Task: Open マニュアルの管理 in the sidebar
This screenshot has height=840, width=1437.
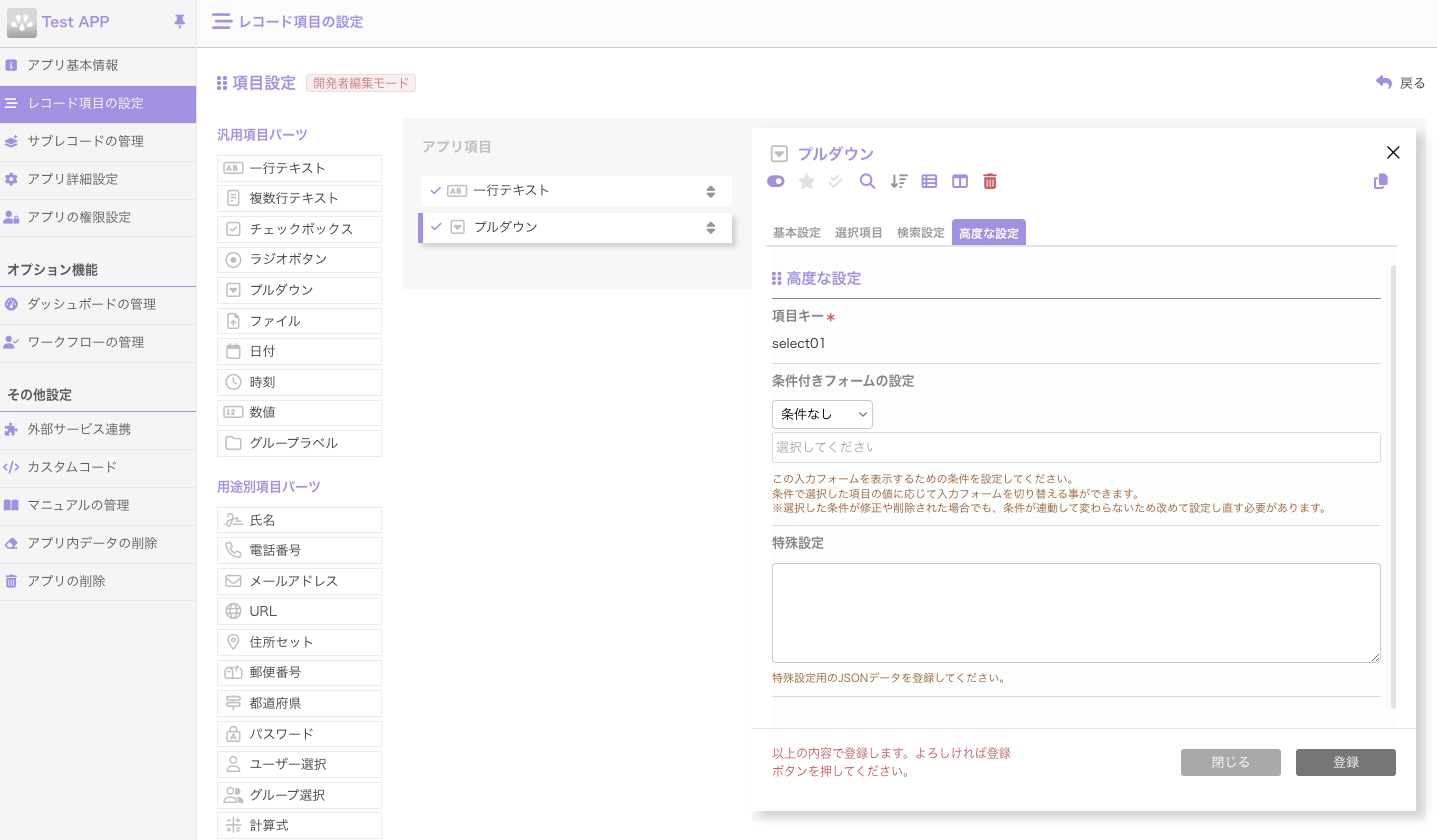Action: pyautogui.click(x=98, y=505)
